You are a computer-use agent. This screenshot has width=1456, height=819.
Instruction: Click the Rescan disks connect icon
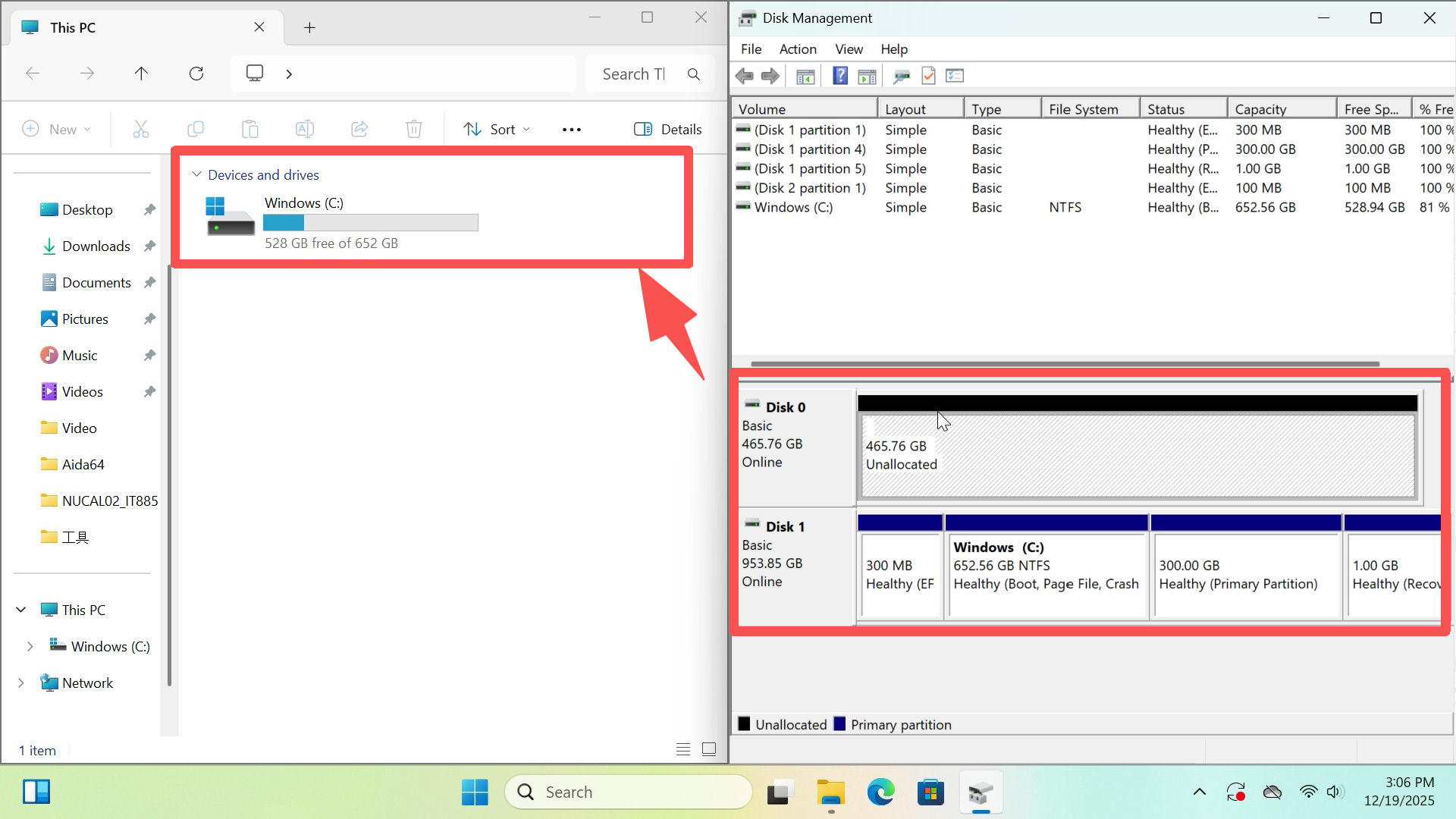pyautogui.click(x=902, y=76)
